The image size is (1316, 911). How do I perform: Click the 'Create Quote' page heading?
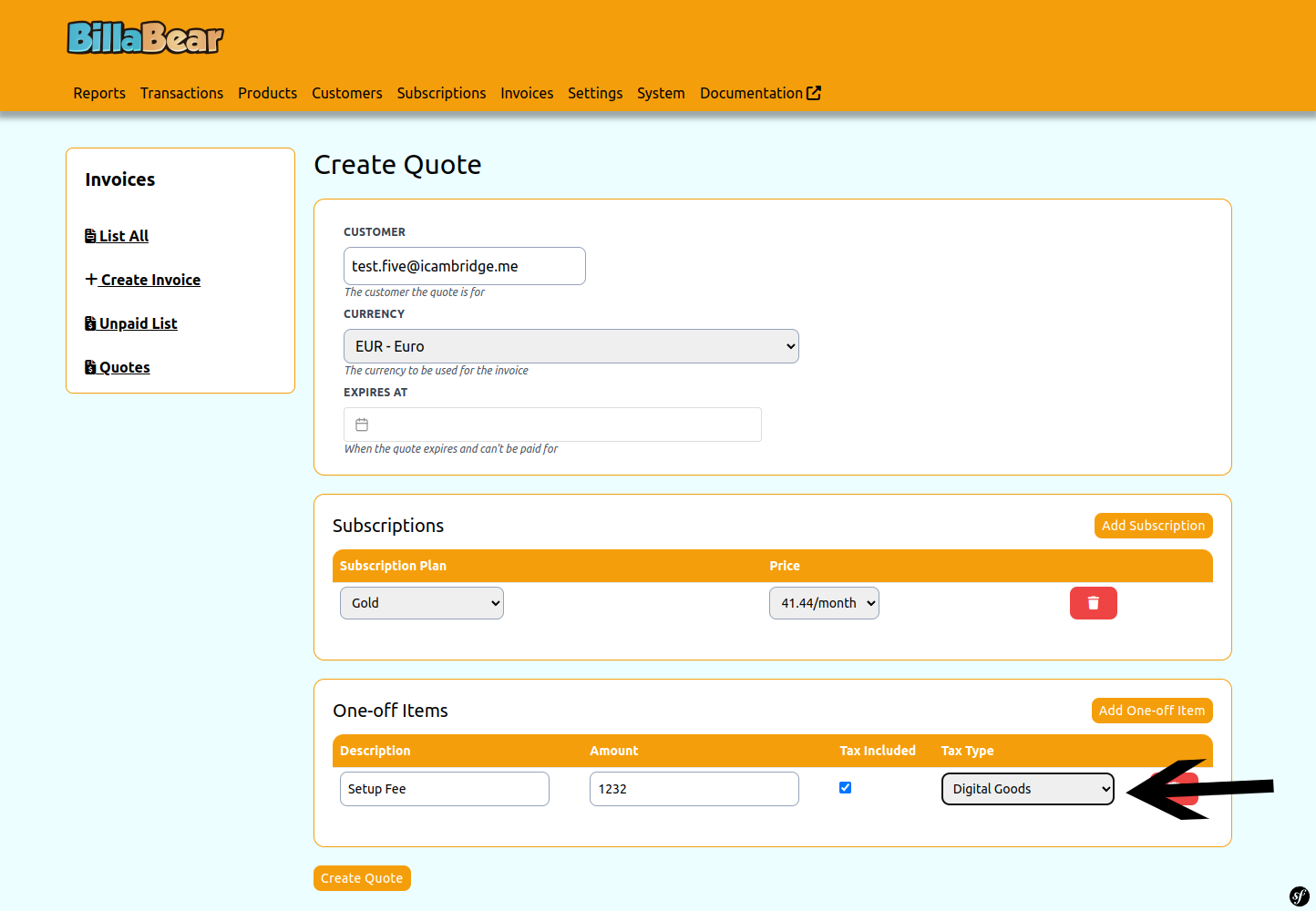[x=397, y=165]
